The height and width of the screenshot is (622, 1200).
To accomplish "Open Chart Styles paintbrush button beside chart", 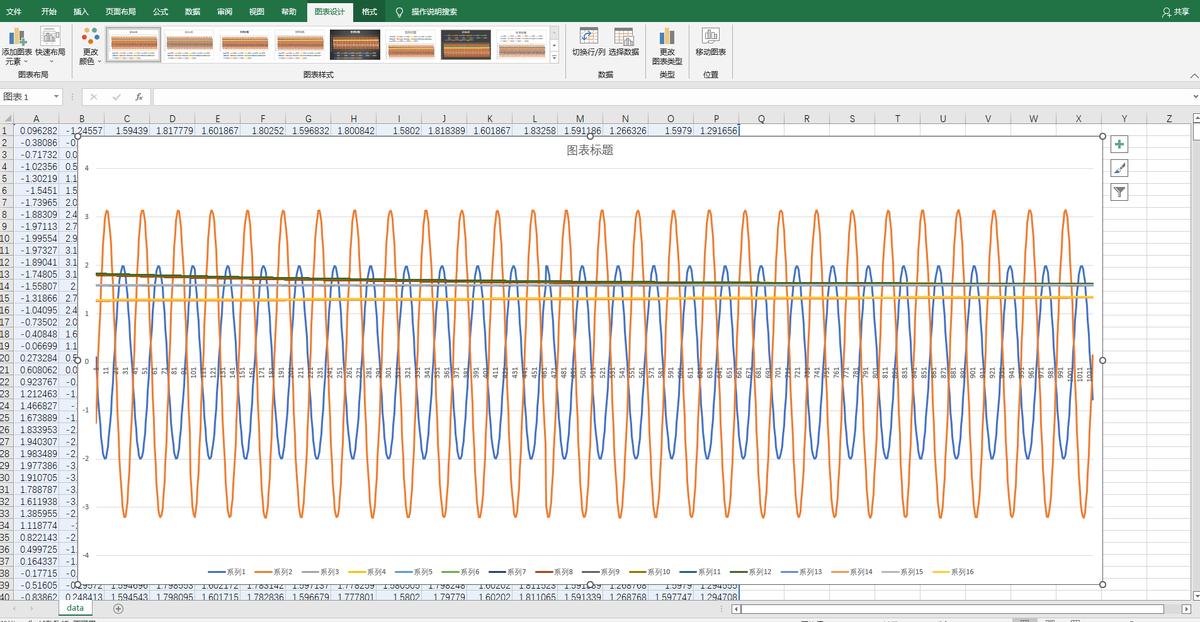I will [x=1119, y=168].
